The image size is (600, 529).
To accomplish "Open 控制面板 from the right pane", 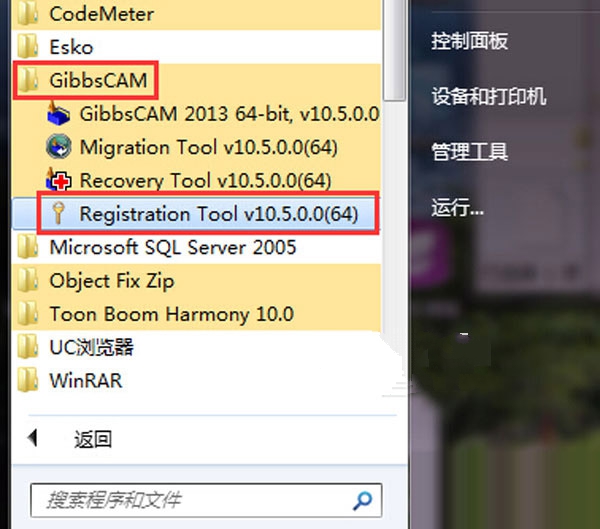I will coord(470,41).
